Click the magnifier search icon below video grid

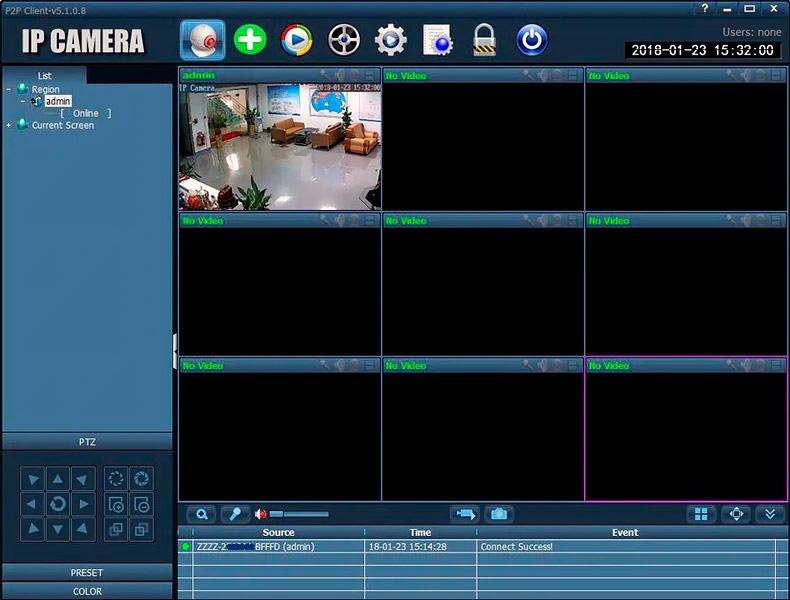(x=202, y=514)
